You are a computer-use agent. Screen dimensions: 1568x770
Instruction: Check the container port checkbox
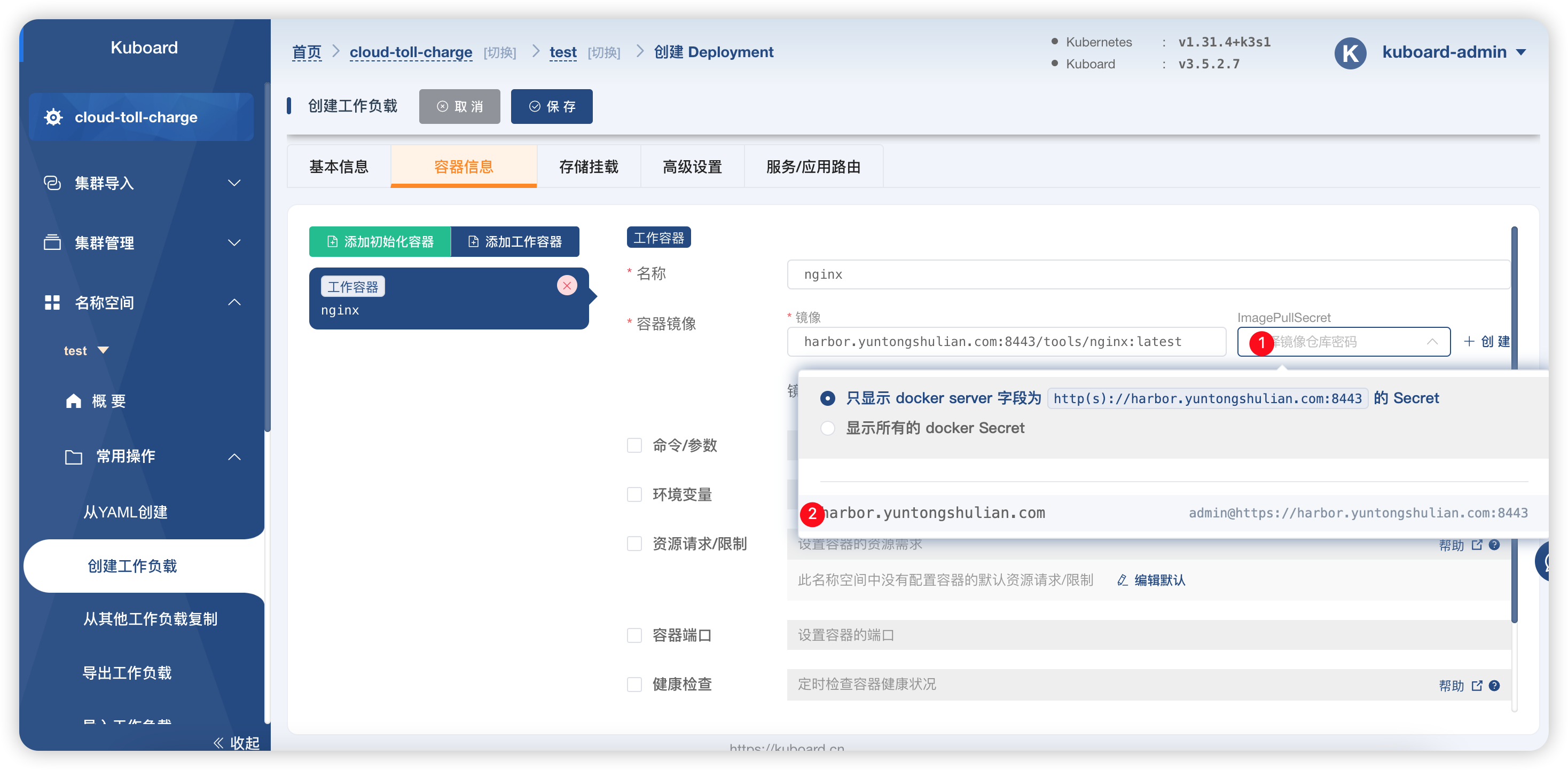coord(634,635)
